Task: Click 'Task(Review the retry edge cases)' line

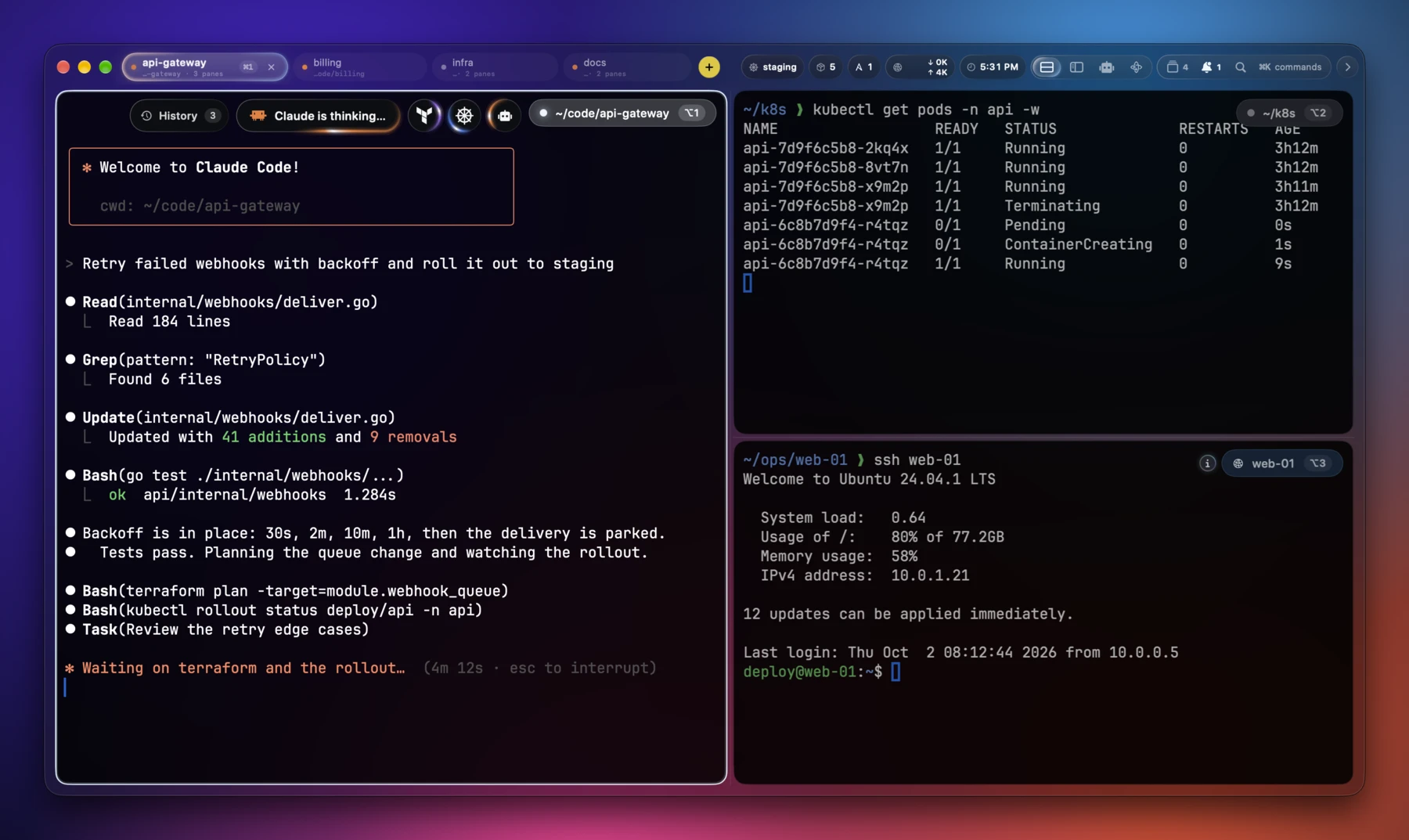Action: pos(225,629)
